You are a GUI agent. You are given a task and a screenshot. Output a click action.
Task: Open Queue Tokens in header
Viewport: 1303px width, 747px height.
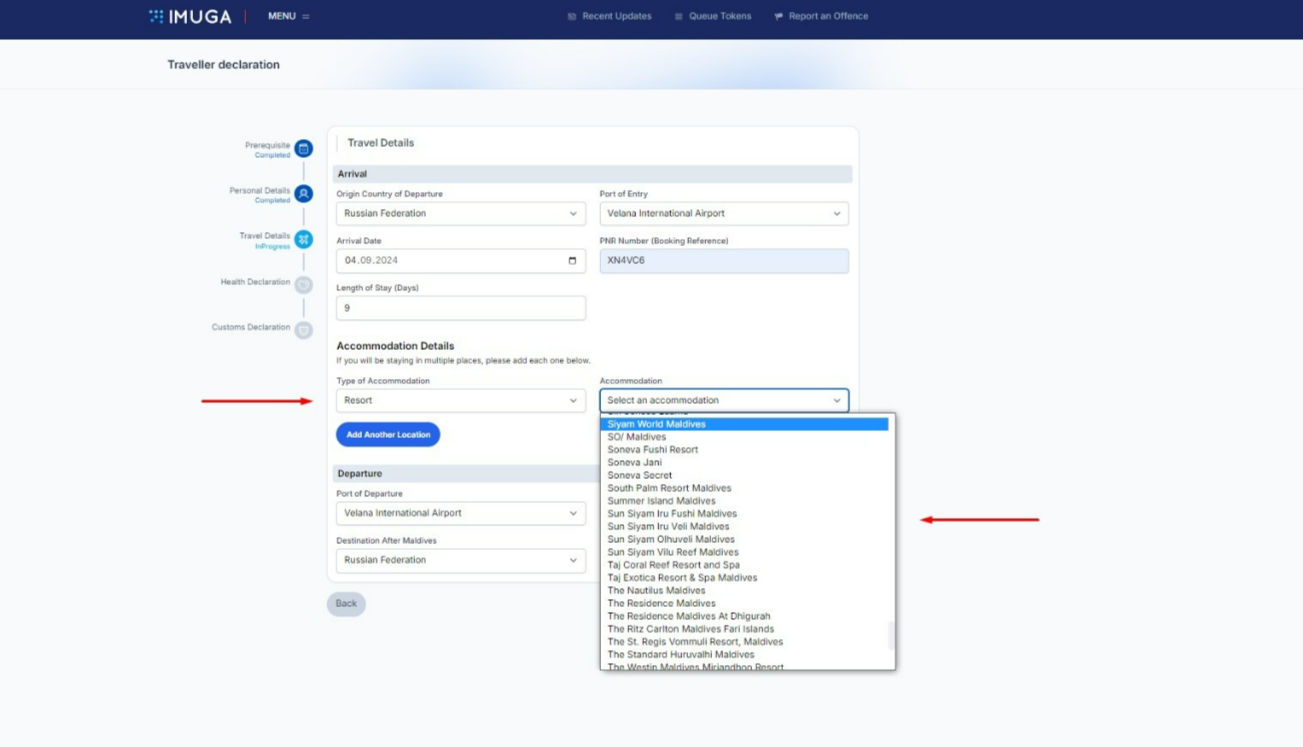coord(713,16)
